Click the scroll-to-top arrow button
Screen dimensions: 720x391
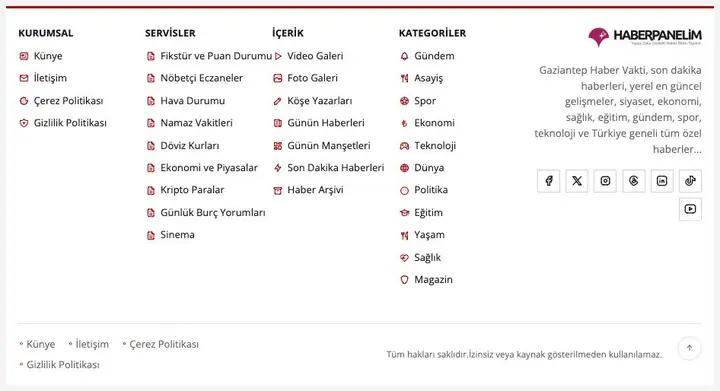[689, 348]
